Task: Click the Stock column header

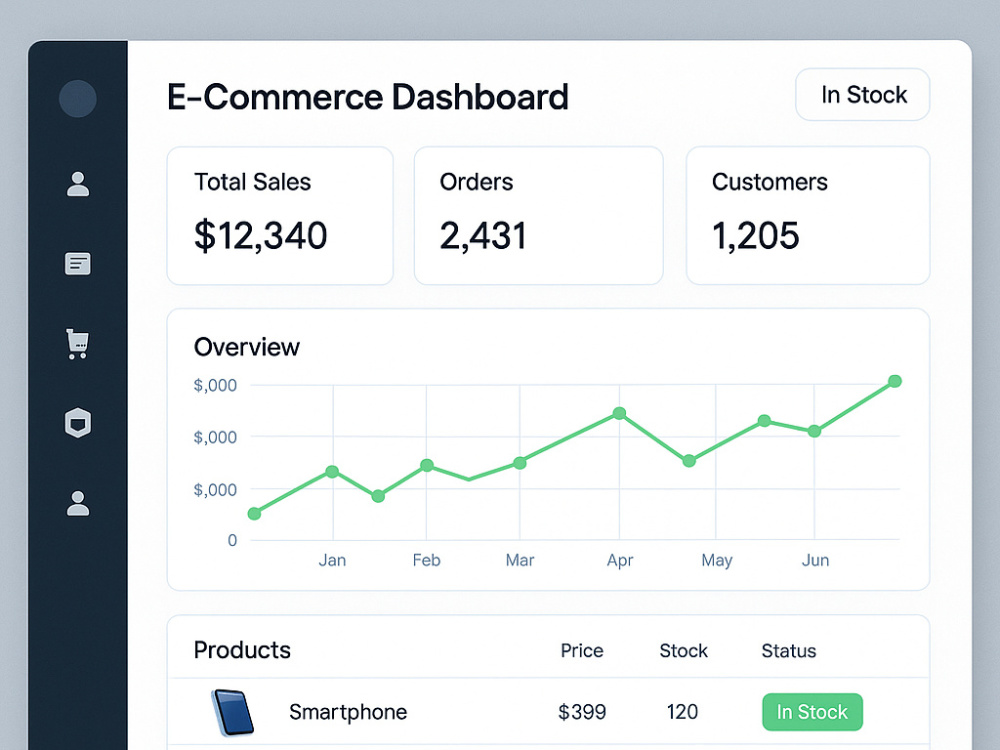Action: click(x=683, y=651)
